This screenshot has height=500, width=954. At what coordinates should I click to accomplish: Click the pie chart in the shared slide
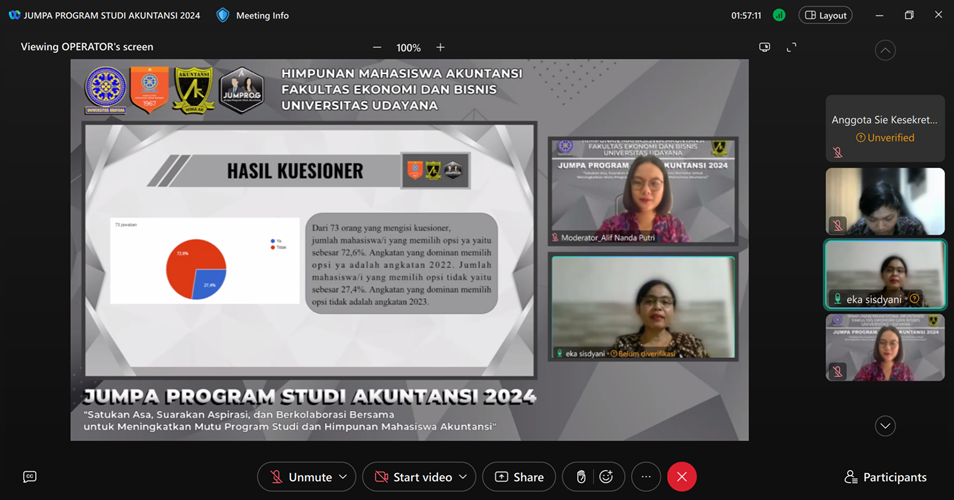(196, 269)
